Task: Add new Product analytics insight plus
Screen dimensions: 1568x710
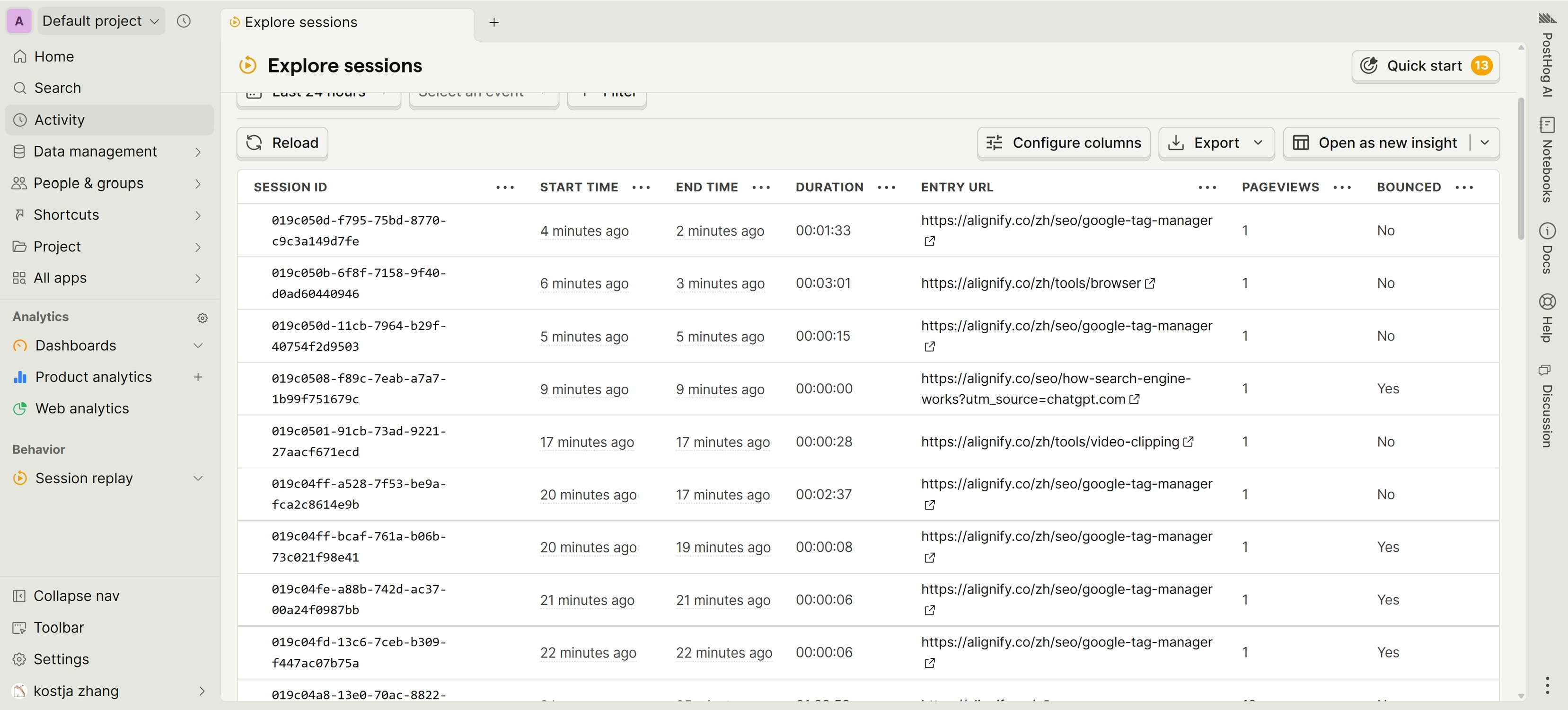Action: pyautogui.click(x=198, y=377)
